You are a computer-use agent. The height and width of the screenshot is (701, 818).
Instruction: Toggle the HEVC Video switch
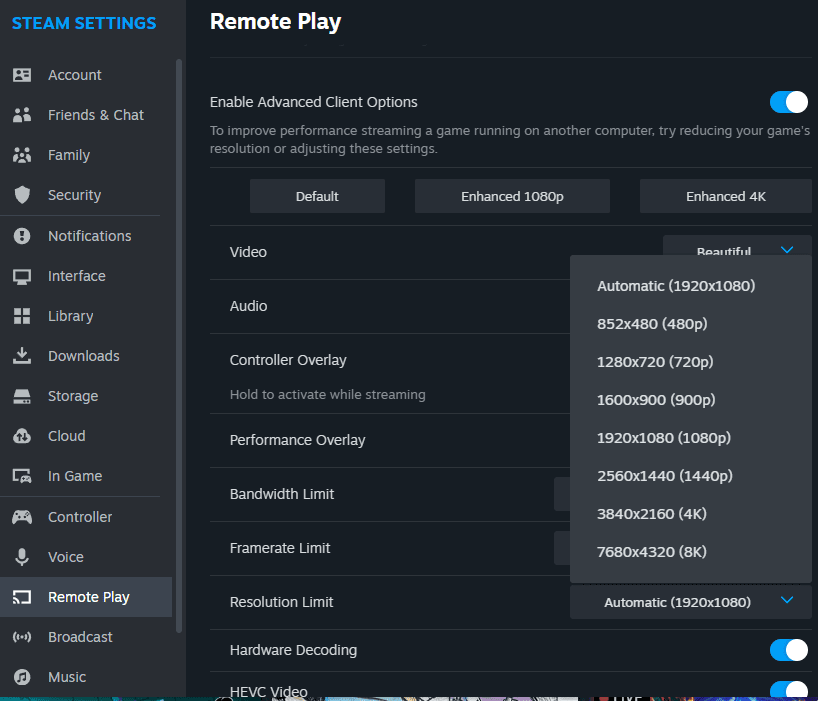tap(788, 690)
